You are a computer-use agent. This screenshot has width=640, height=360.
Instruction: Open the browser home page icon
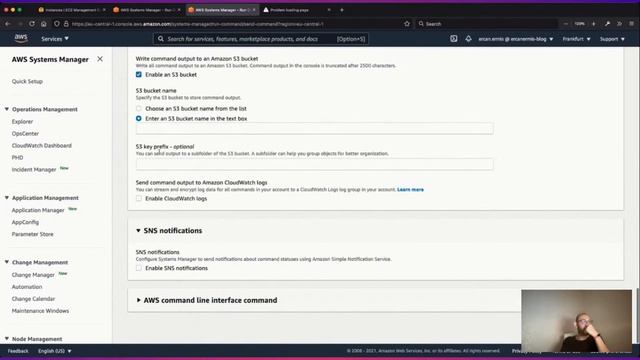point(44,24)
